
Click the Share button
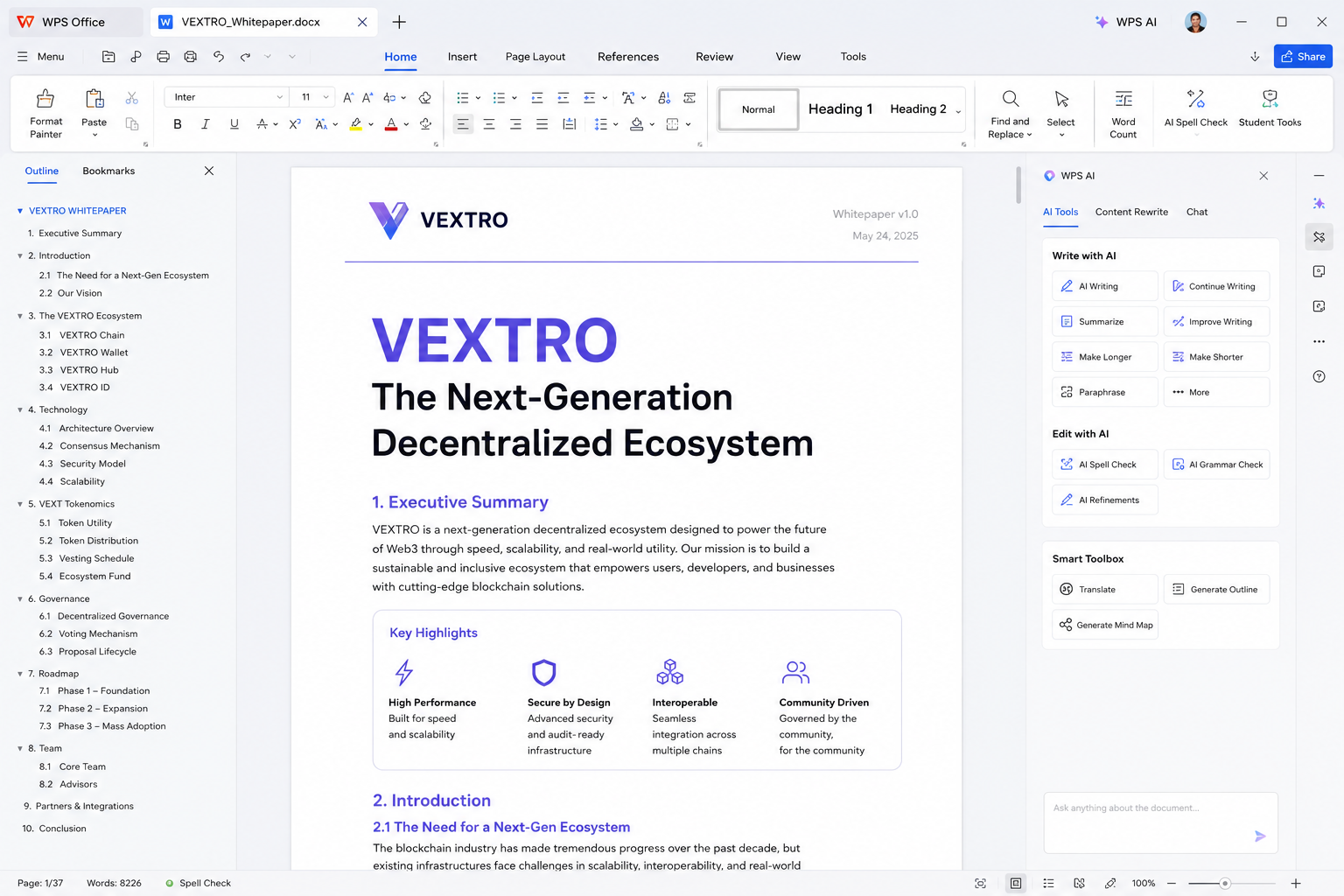(x=1303, y=57)
